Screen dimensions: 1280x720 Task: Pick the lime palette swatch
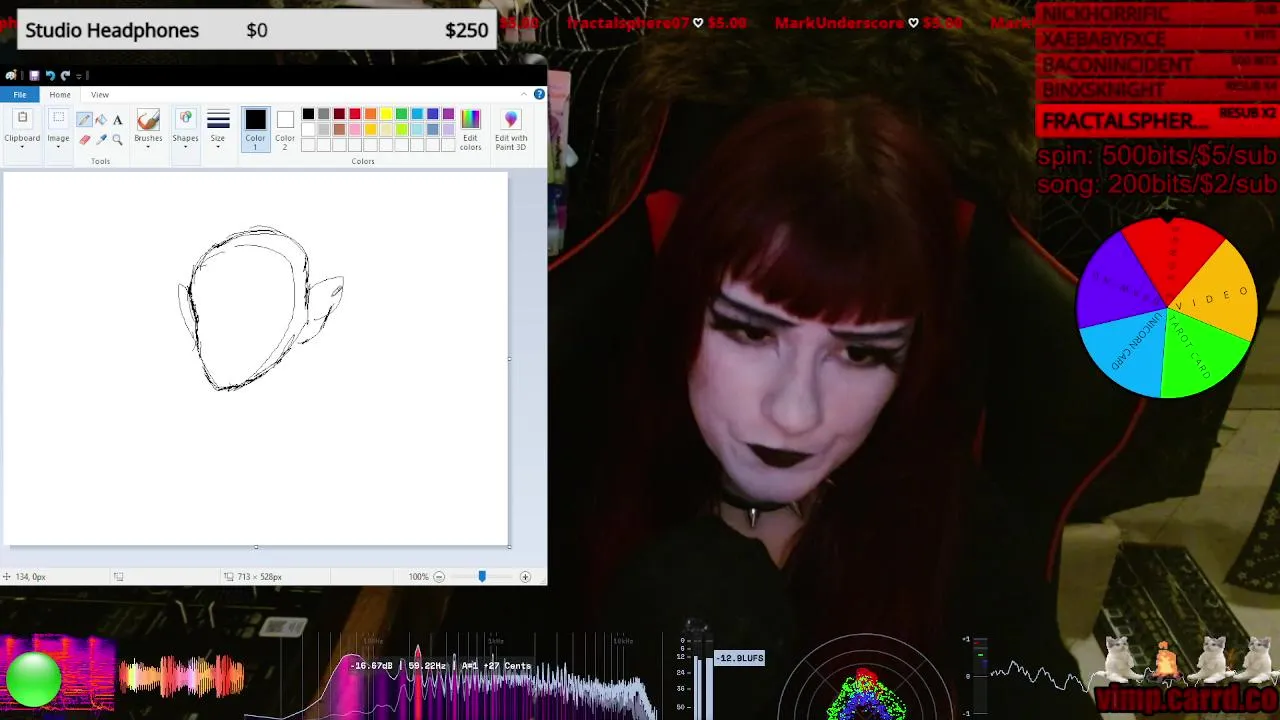[x=401, y=129]
